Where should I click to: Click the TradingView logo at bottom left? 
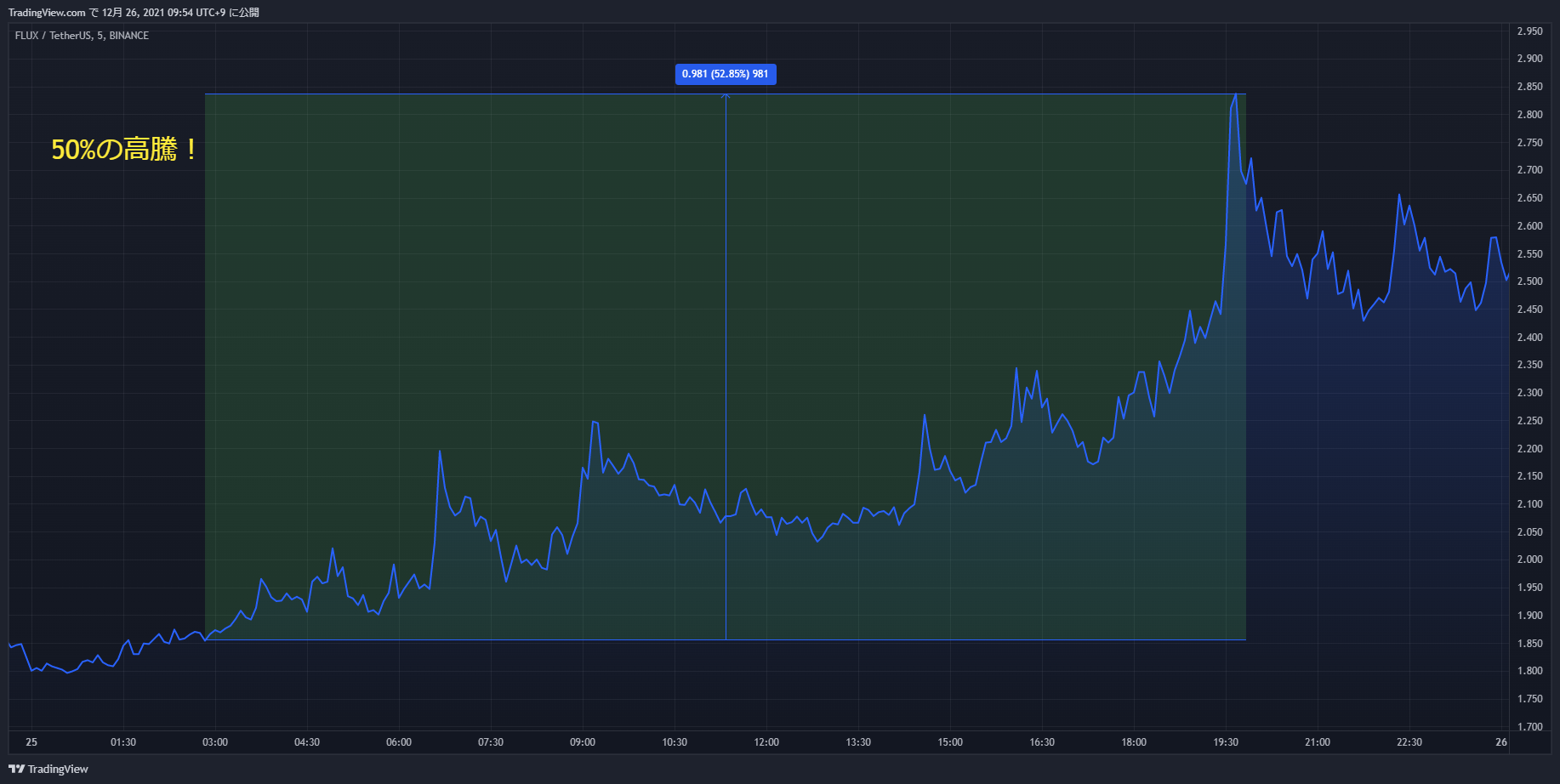point(48,769)
